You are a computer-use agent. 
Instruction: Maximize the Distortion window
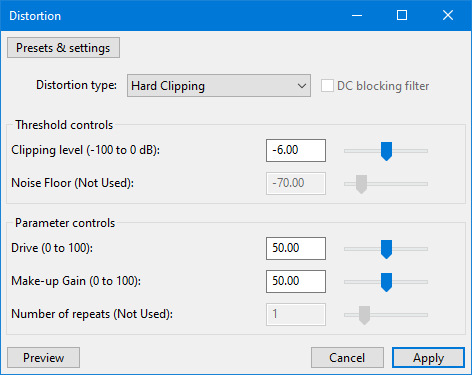[402, 15]
